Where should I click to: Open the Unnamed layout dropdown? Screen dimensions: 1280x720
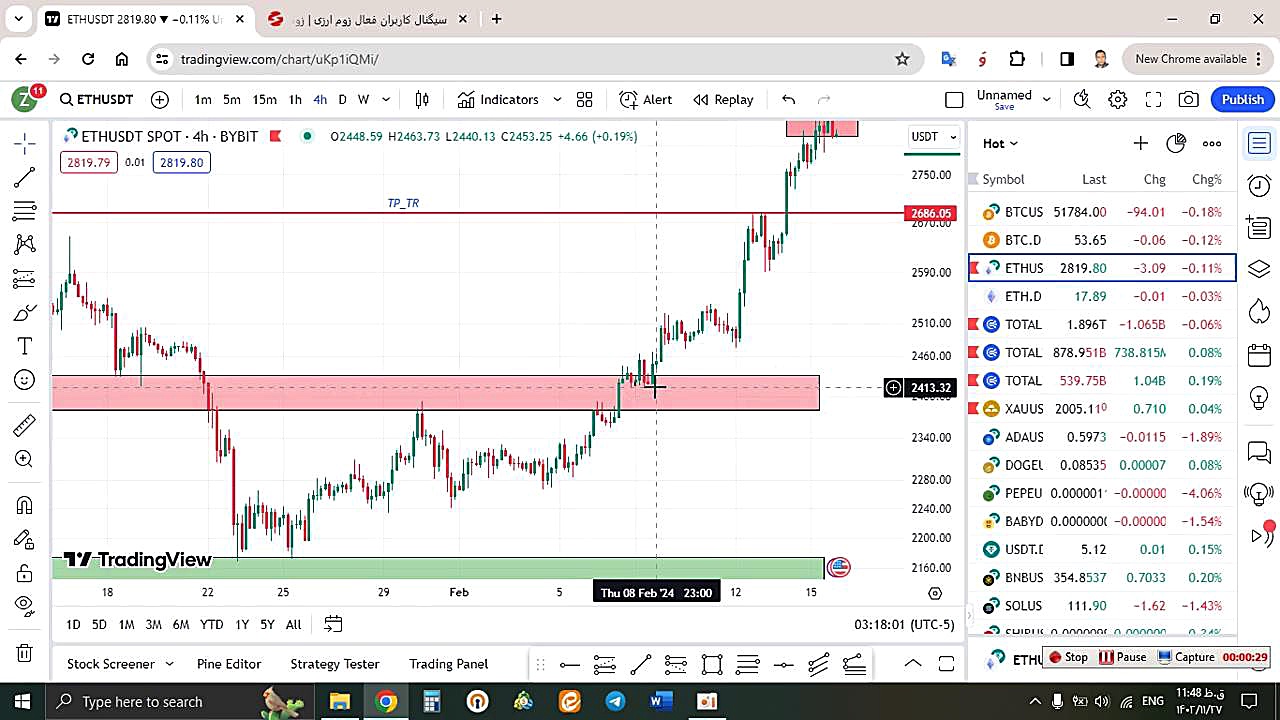tap(1014, 99)
